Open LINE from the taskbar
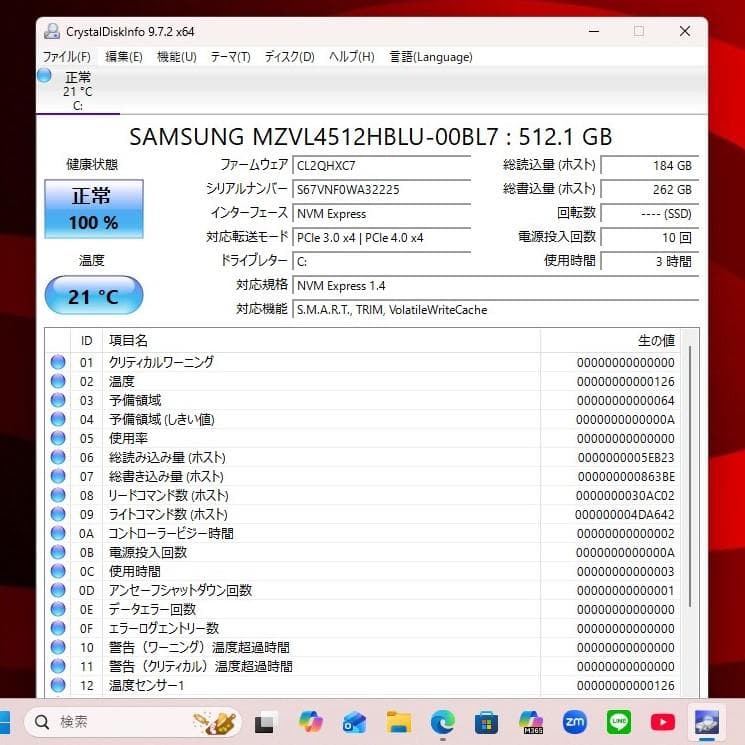This screenshot has height=745, width=745. [x=619, y=722]
